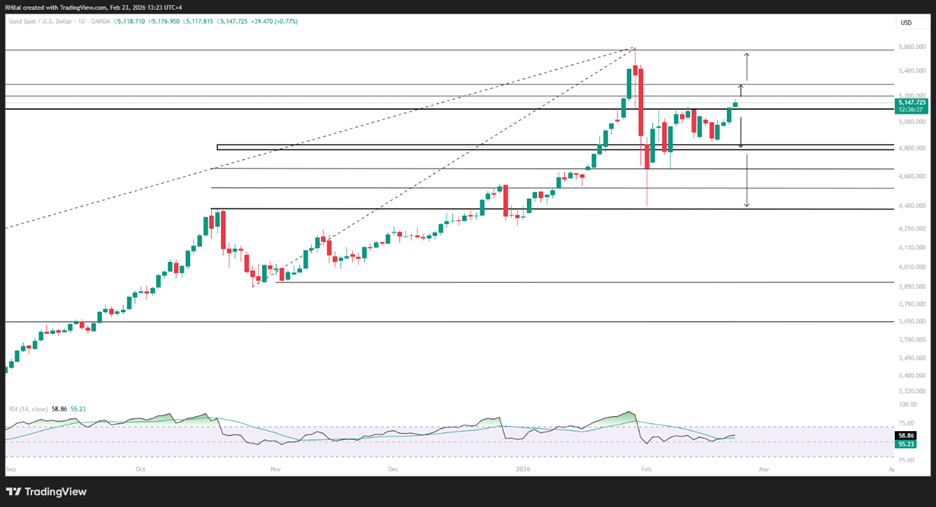Click the Oct label on time axis
This screenshot has height=507, width=936.
point(140,469)
